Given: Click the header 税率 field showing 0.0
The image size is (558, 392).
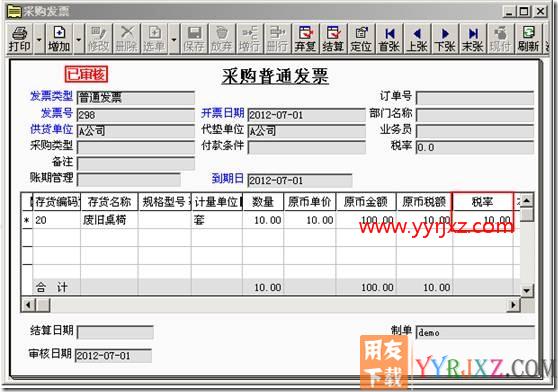Looking at the screenshot, I should [475, 147].
